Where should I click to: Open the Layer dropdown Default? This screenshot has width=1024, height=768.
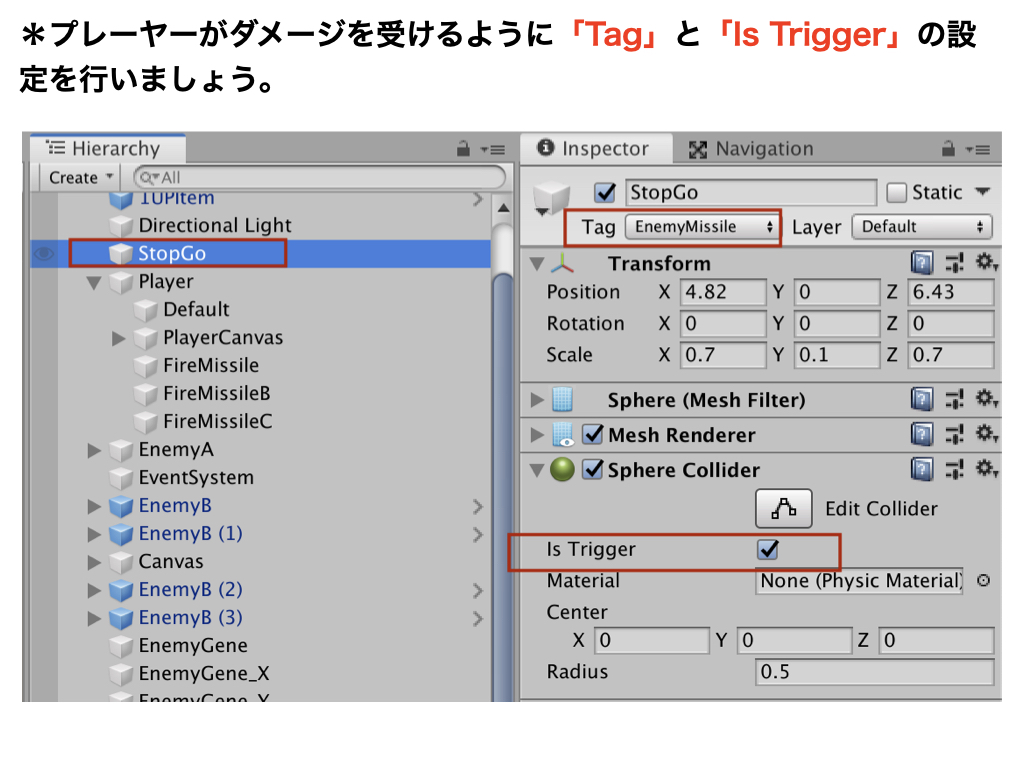pyautogui.click(x=921, y=227)
